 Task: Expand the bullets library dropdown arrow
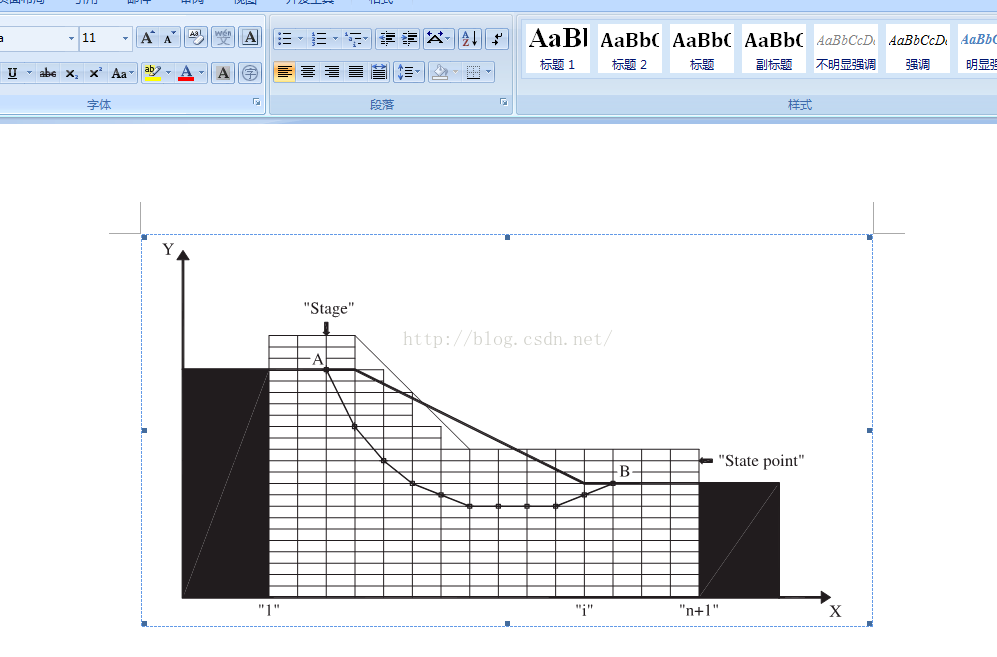[300, 39]
